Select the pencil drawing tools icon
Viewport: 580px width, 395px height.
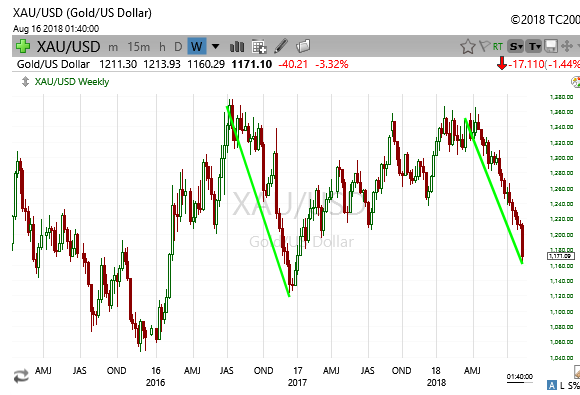tap(281, 46)
